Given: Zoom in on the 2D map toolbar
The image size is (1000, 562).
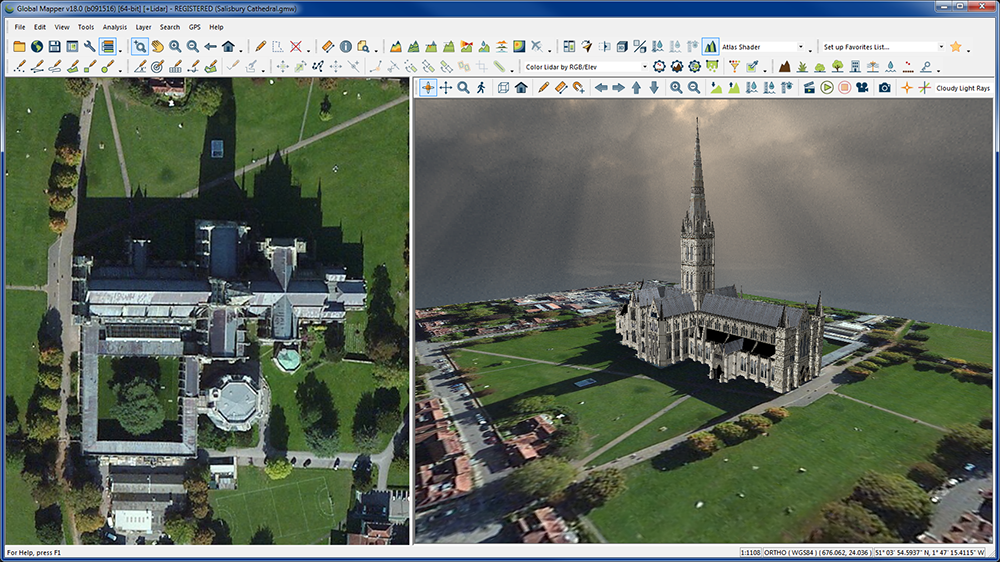Looking at the screenshot, I should [175, 47].
